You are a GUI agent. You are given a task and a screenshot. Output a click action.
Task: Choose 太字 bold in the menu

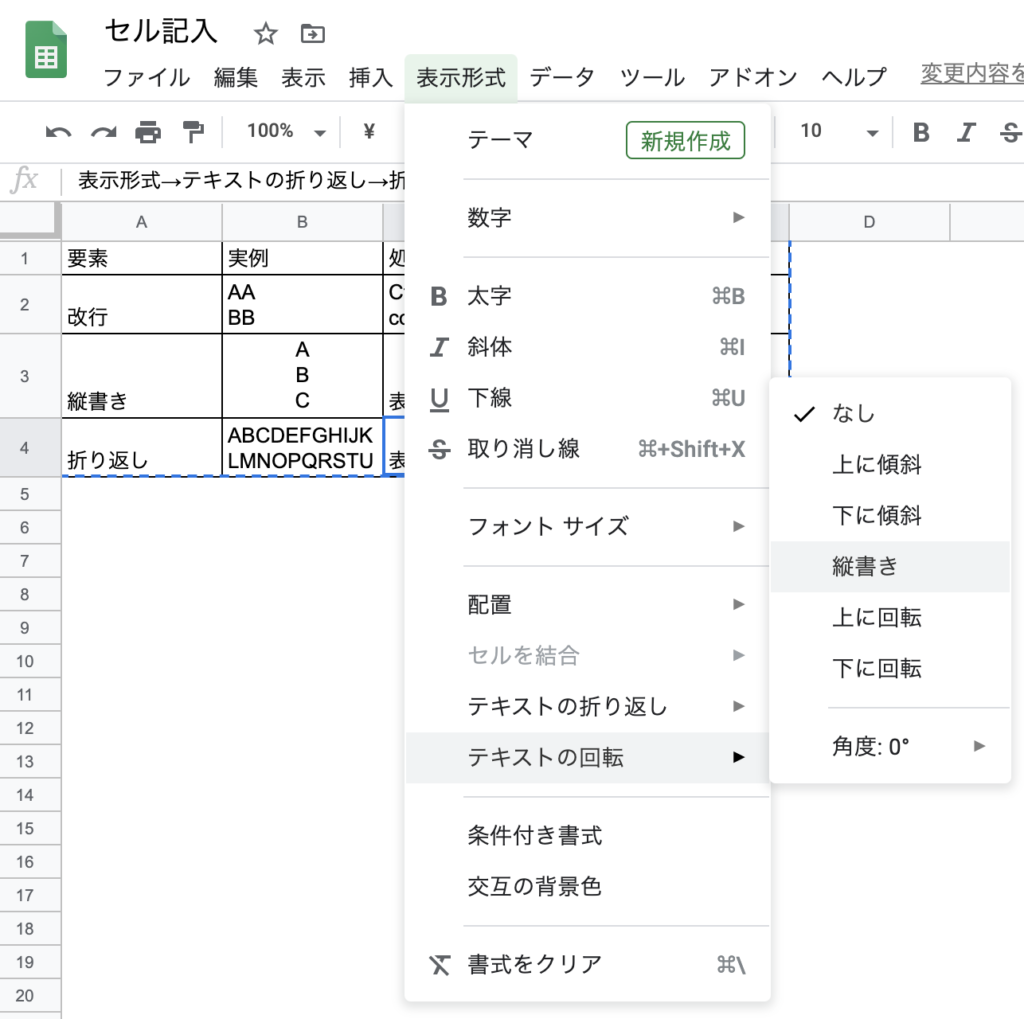pyautogui.click(x=587, y=296)
